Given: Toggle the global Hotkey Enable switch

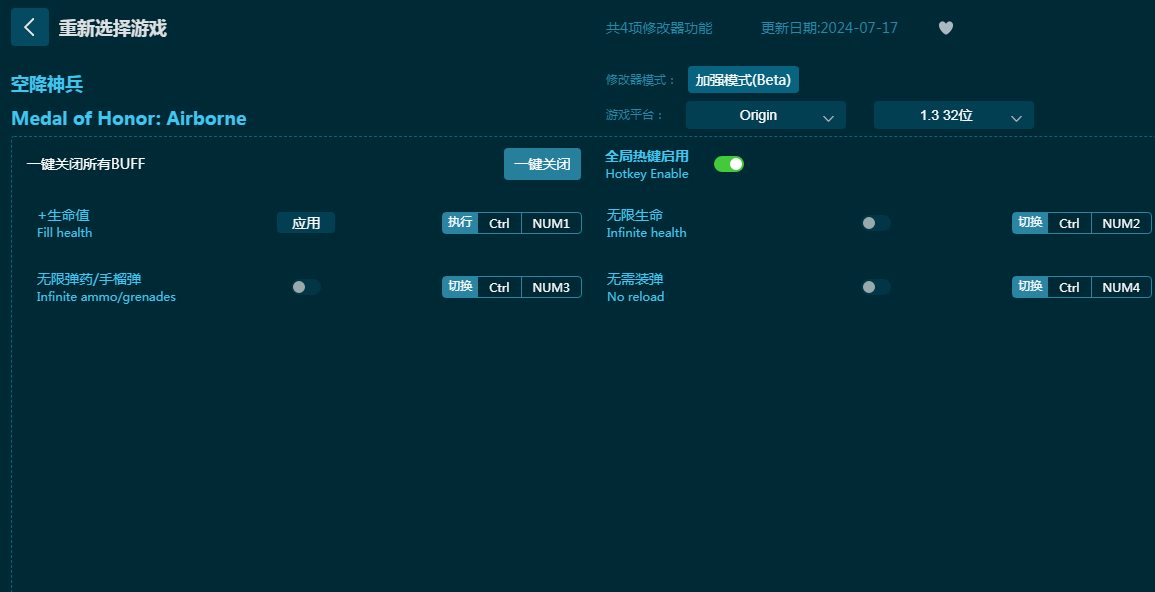Looking at the screenshot, I should [x=729, y=163].
